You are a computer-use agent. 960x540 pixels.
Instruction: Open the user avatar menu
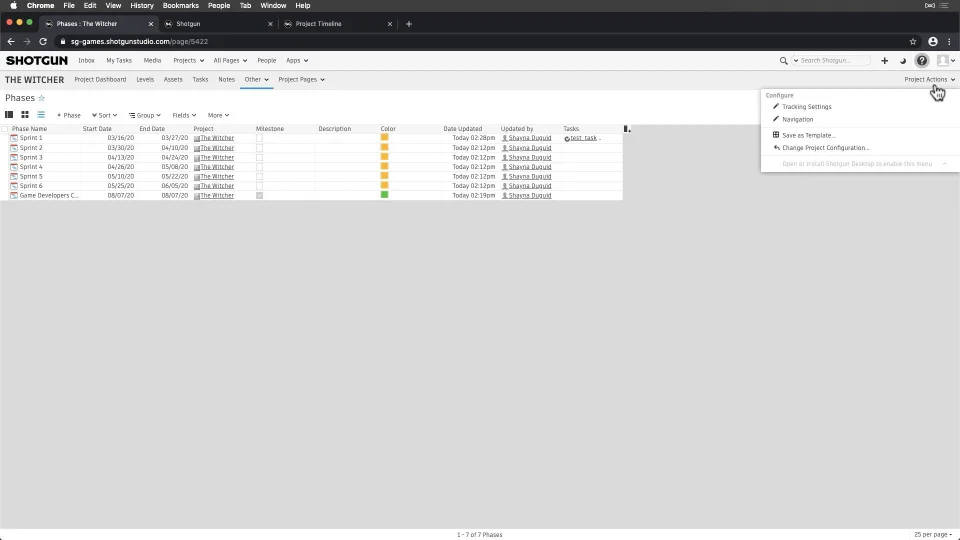click(945, 61)
